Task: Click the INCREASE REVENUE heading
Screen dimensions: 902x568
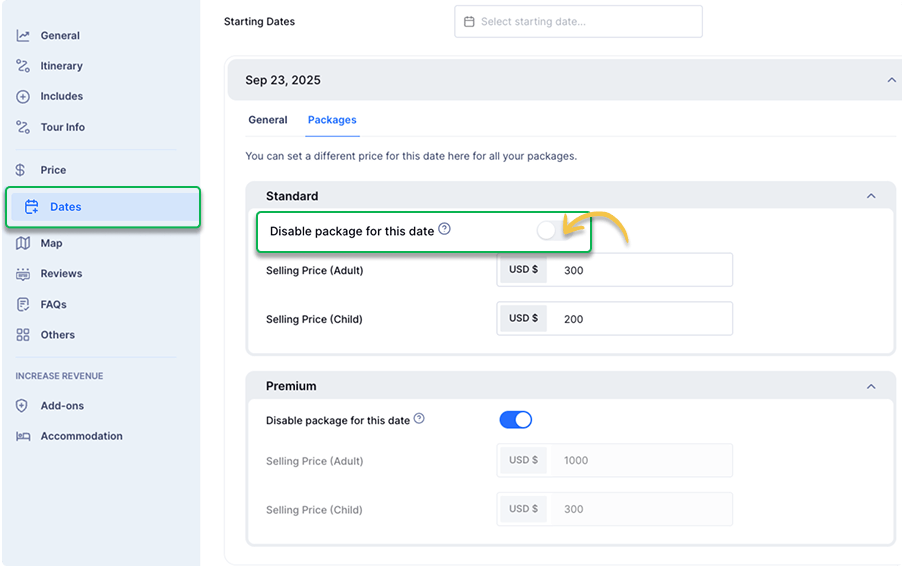Action: click(x=59, y=376)
